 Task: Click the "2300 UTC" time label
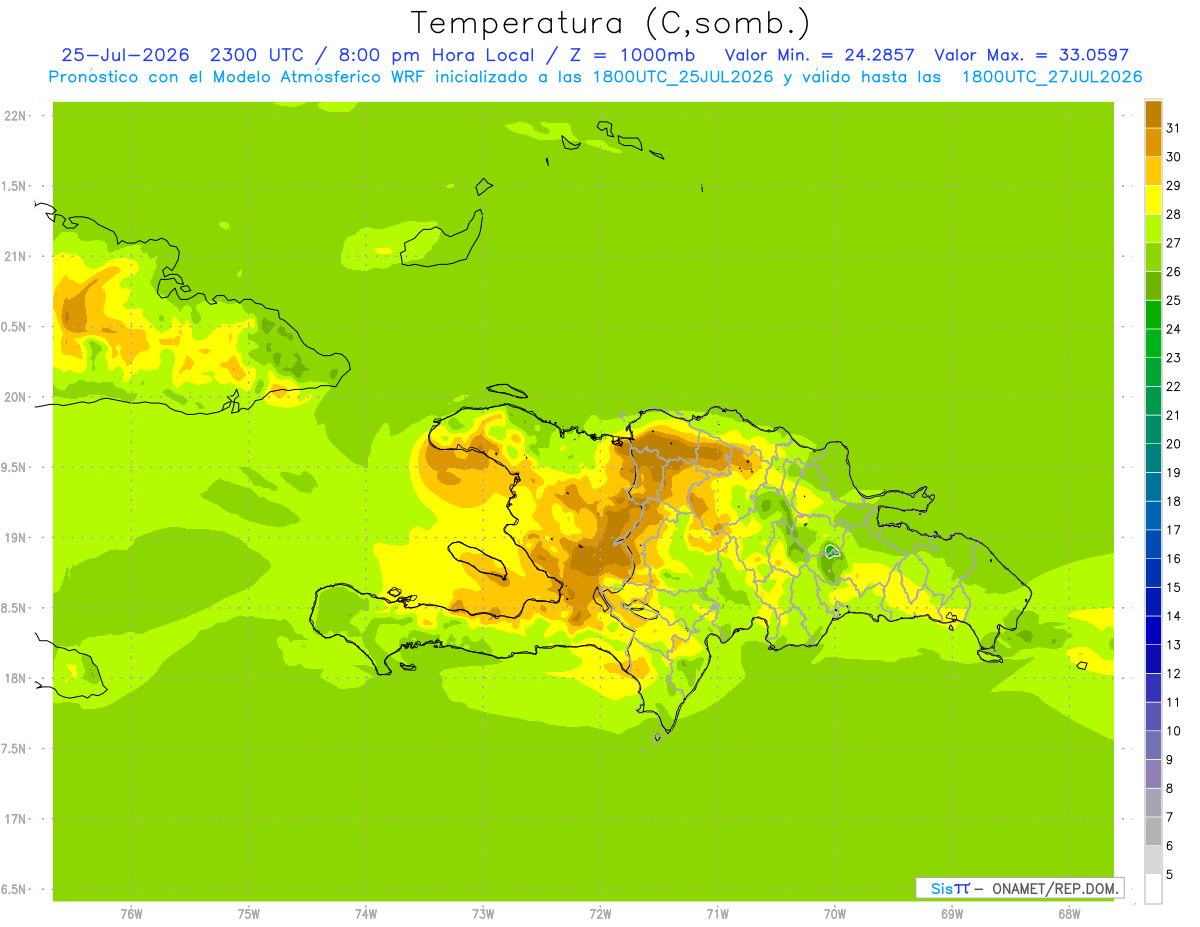256,55
